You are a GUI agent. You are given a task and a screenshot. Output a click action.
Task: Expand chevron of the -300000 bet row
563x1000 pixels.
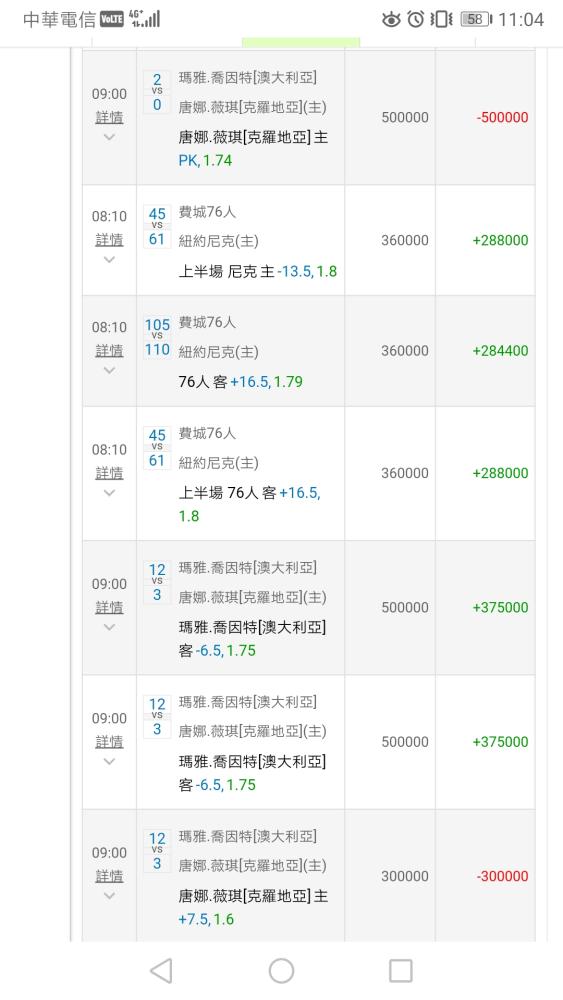tap(109, 896)
